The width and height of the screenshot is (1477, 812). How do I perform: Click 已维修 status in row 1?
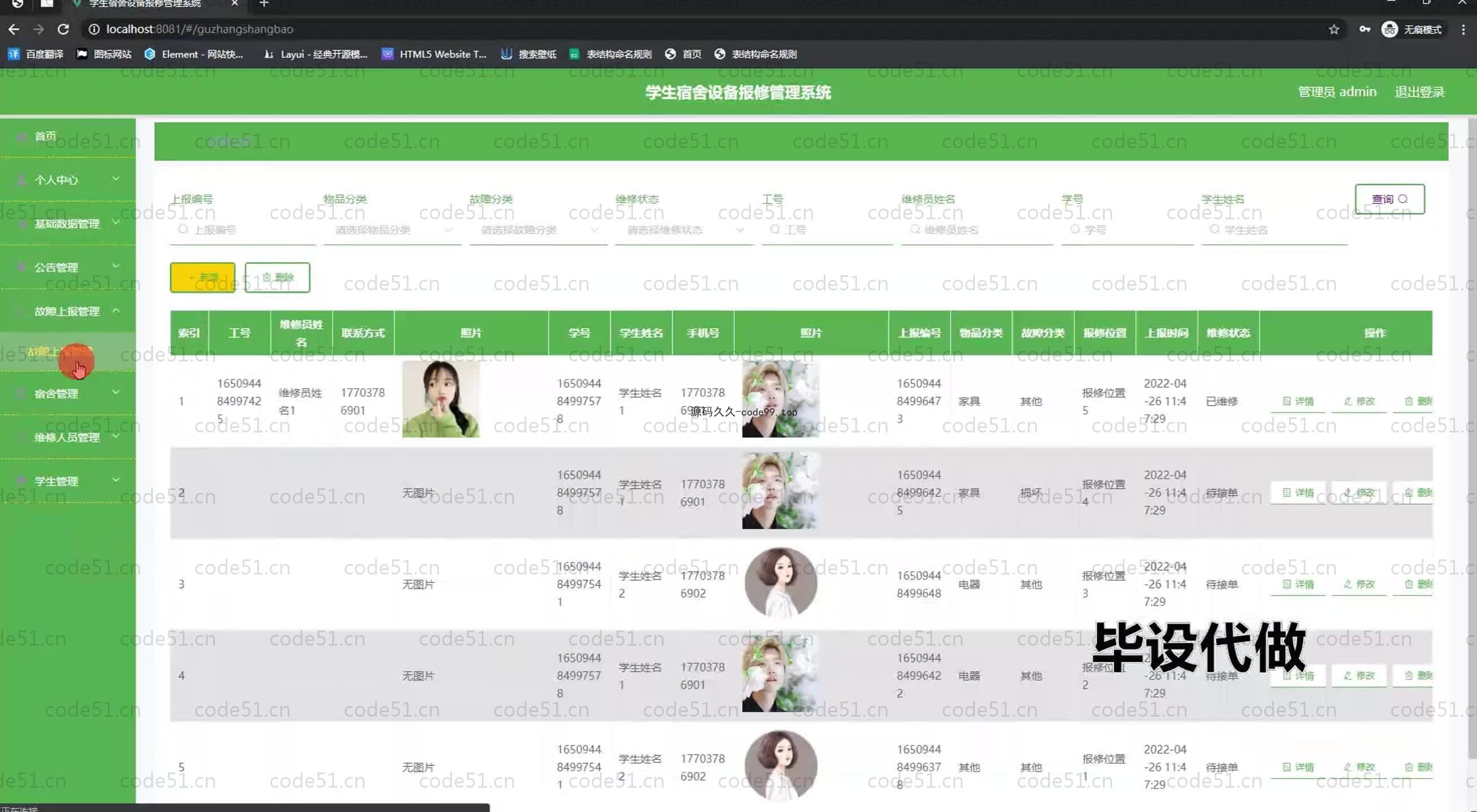coord(1222,401)
